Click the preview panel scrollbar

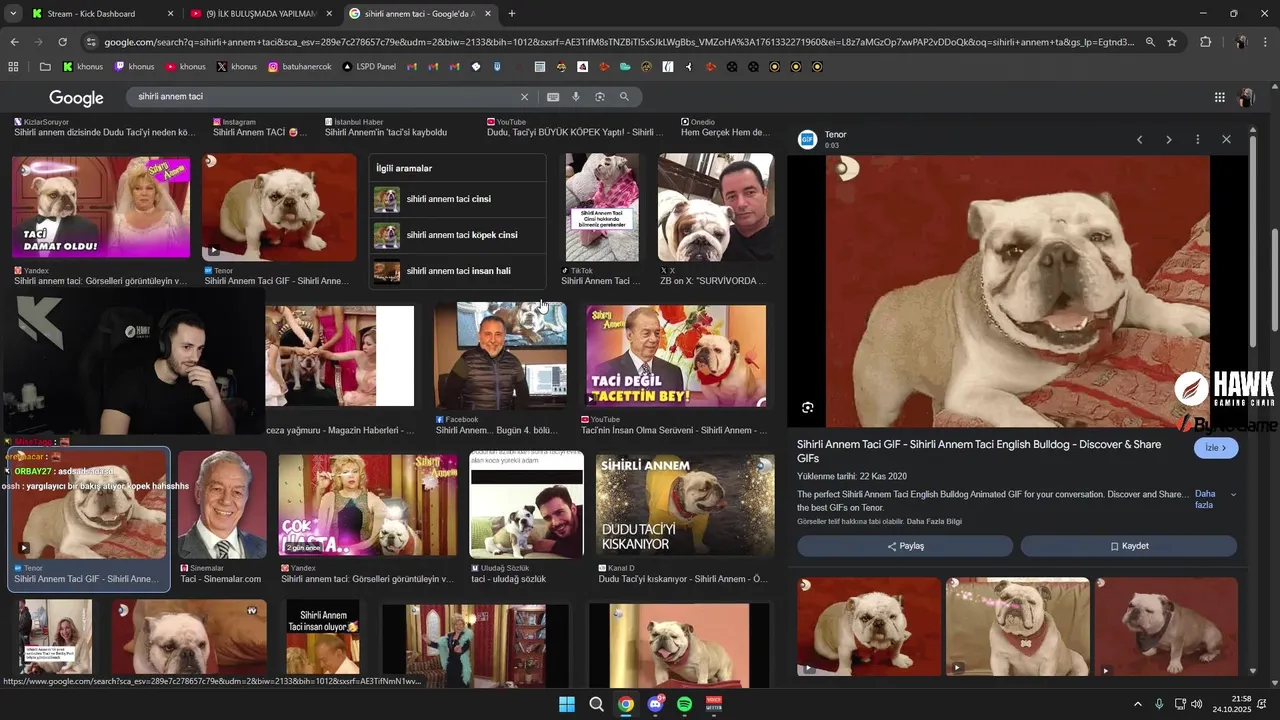pos(1253,243)
